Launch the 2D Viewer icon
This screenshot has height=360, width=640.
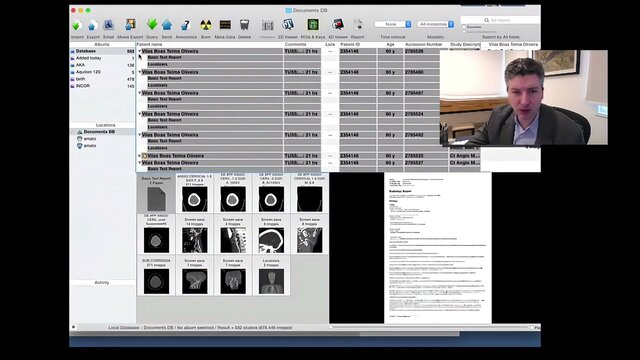288,25
